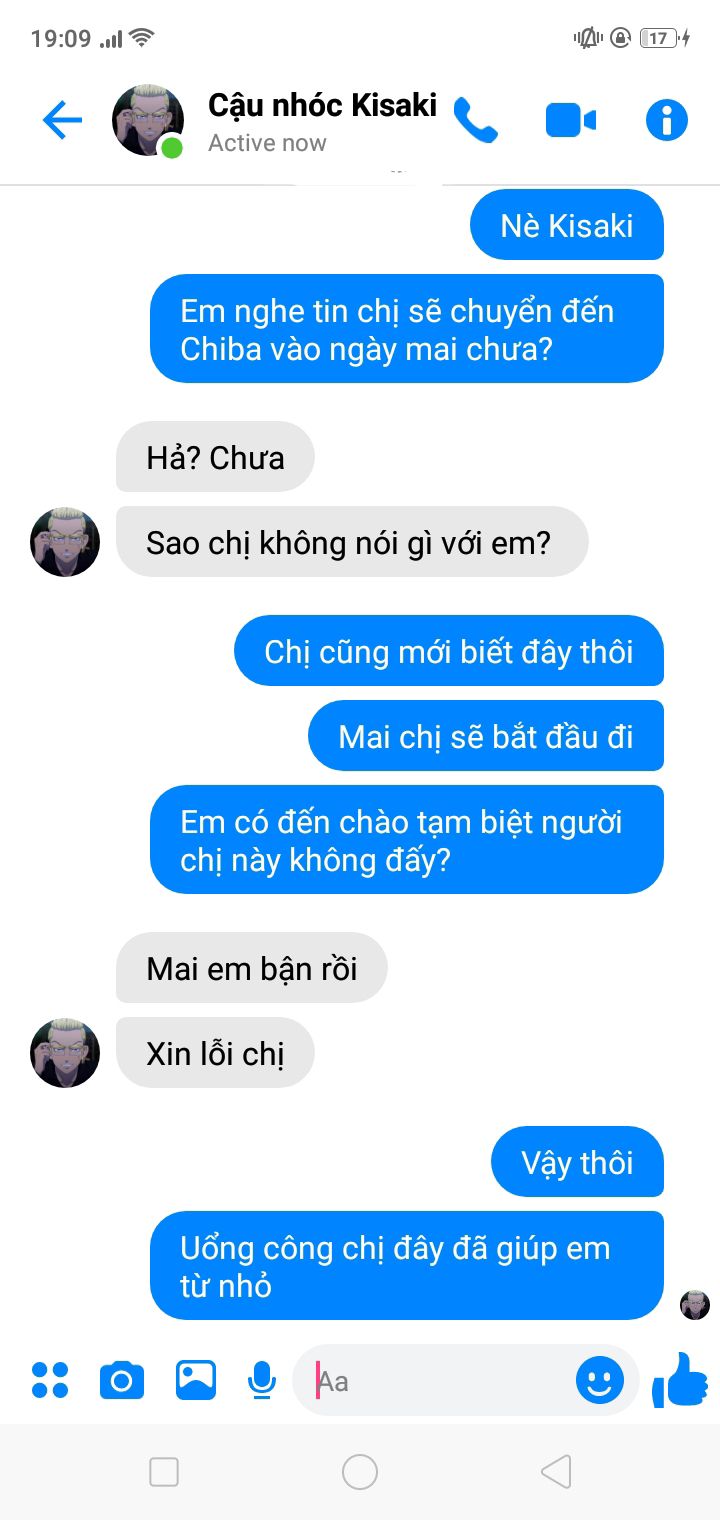The image size is (720, 1520).
Task: Tap the seen-receipt avatar beside last message
Action: (695, 1305)
